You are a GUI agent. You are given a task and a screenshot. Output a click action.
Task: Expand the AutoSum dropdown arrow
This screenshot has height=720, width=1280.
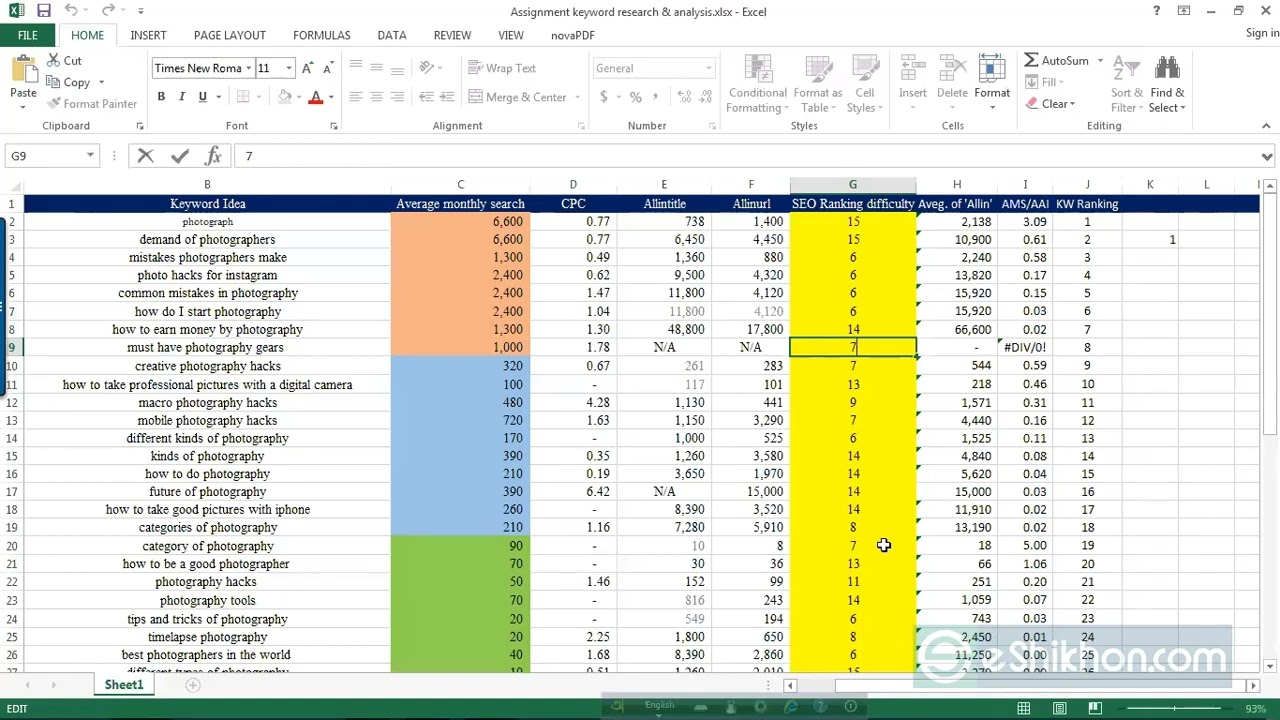(x=1100, y=60)
